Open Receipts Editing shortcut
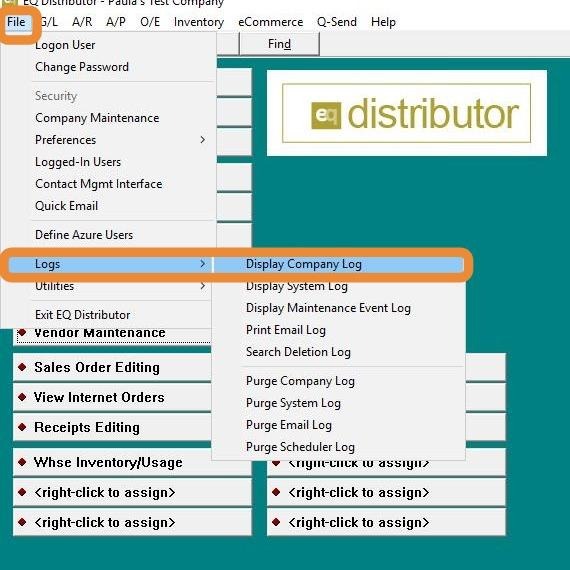 [112, 427]
